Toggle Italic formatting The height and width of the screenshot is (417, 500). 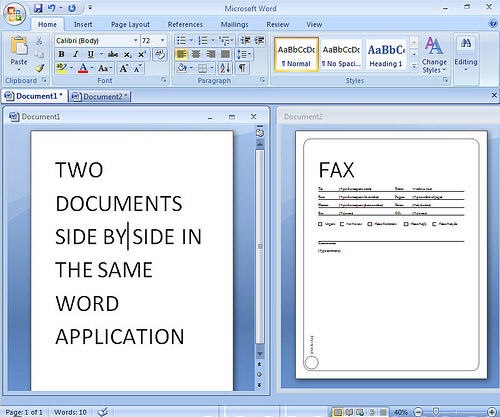click(76, 54)
